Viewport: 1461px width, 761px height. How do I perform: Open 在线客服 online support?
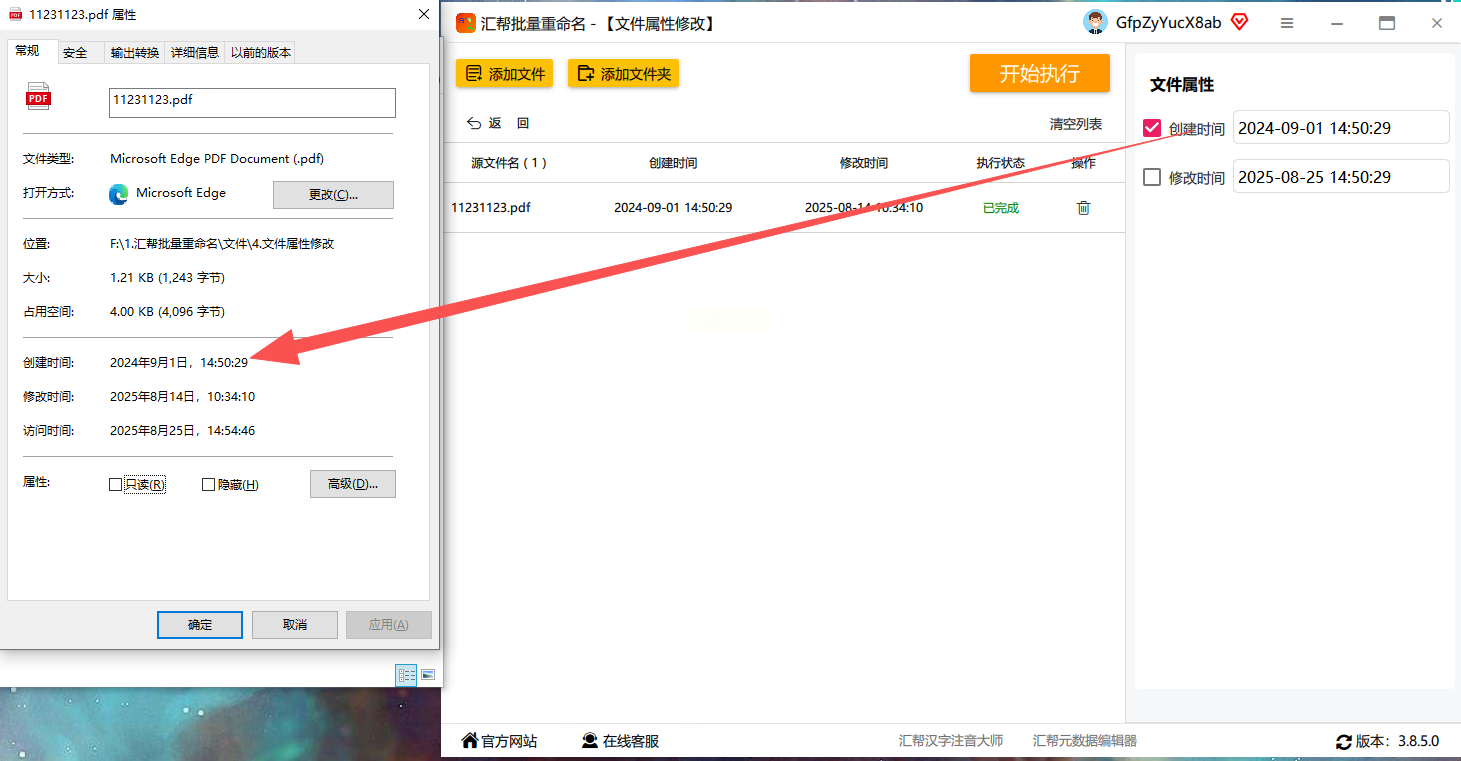tap(620, 741)
